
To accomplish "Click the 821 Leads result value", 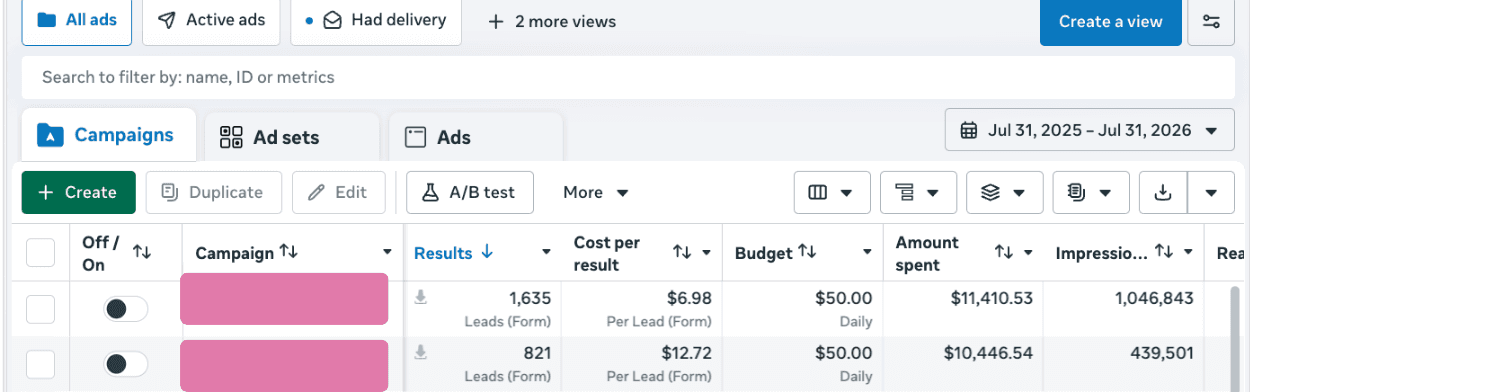I will 537,353.
